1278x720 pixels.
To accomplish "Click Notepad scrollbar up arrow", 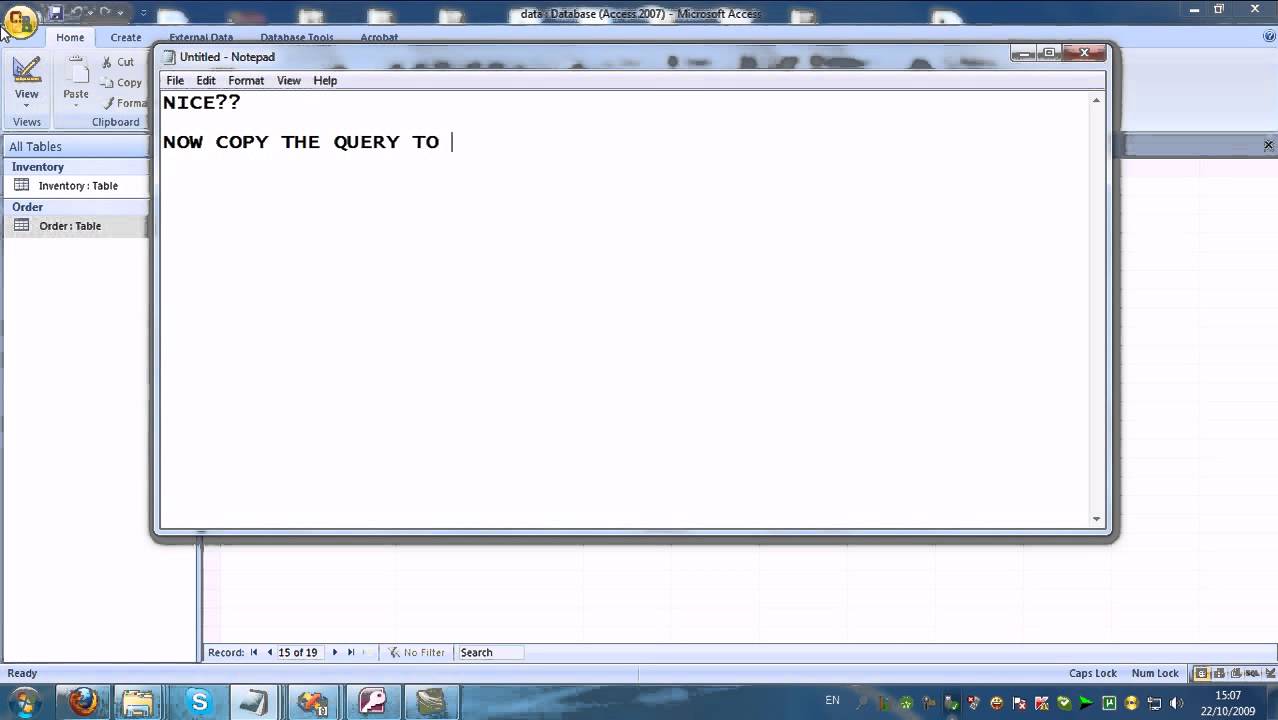I will tap(1096, 100).
